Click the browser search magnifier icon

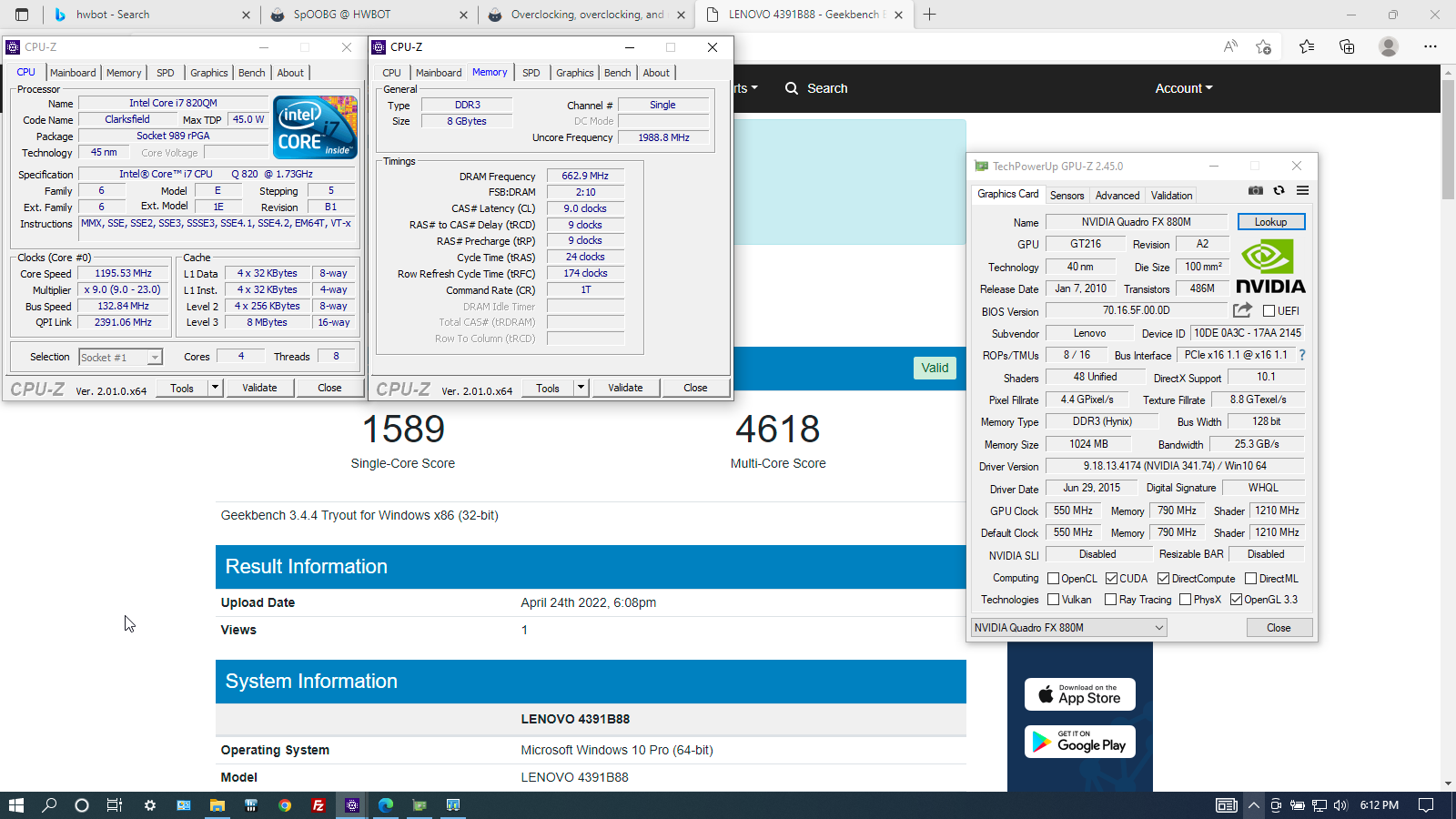[792, 88]
